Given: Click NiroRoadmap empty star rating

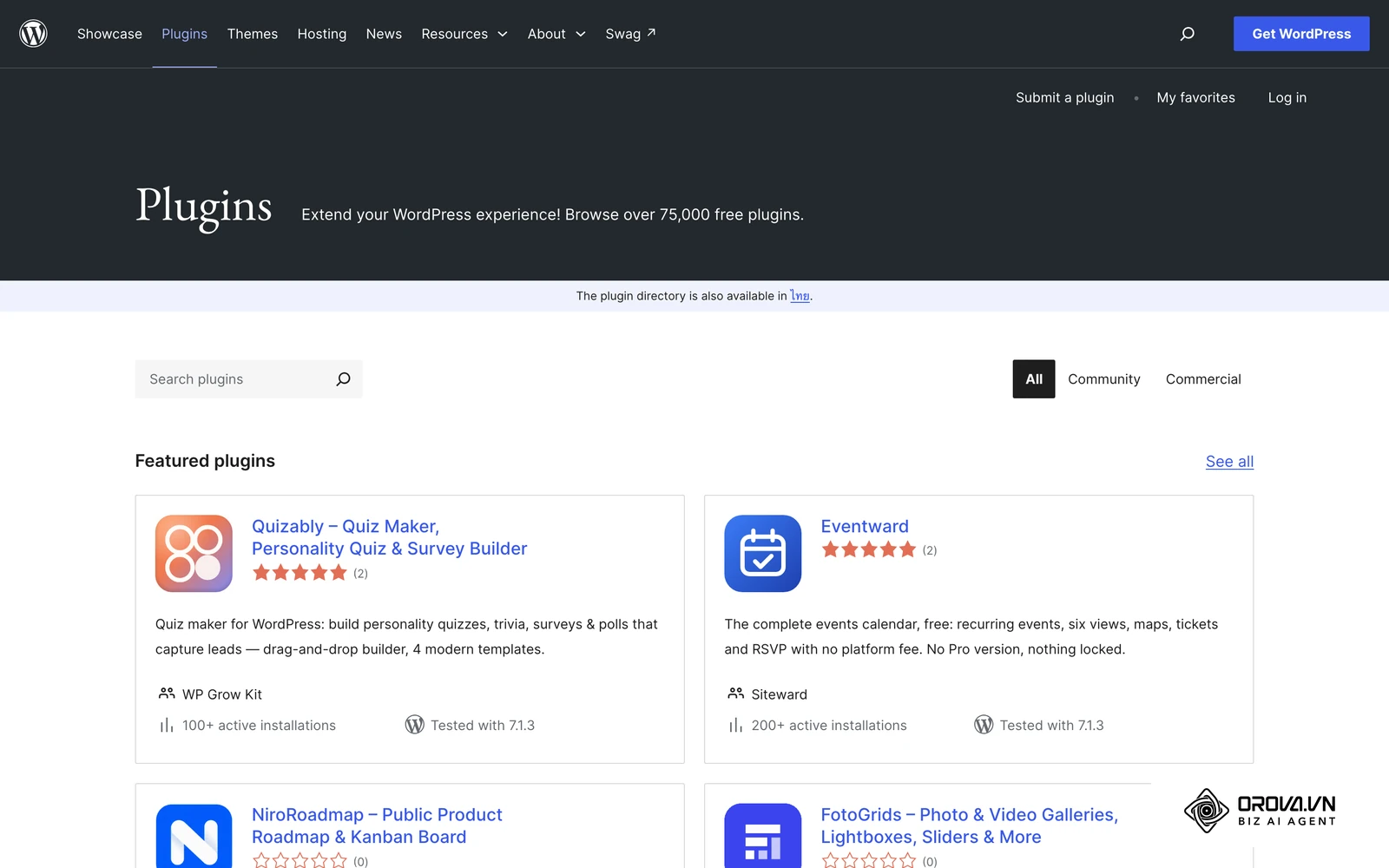Looking at the screenshot, I should [300, 860].
